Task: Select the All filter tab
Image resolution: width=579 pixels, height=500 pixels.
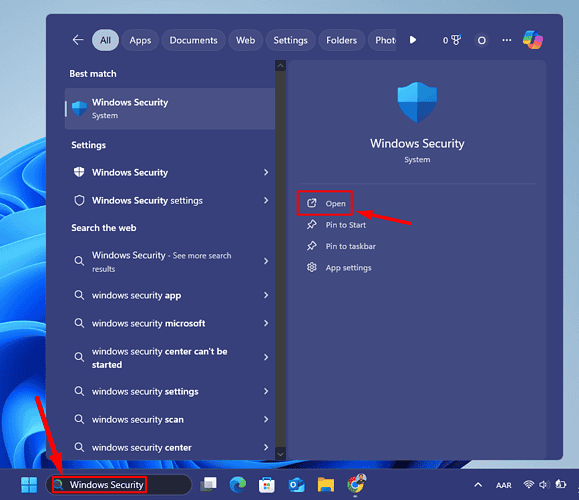Action: click(105, 40)
